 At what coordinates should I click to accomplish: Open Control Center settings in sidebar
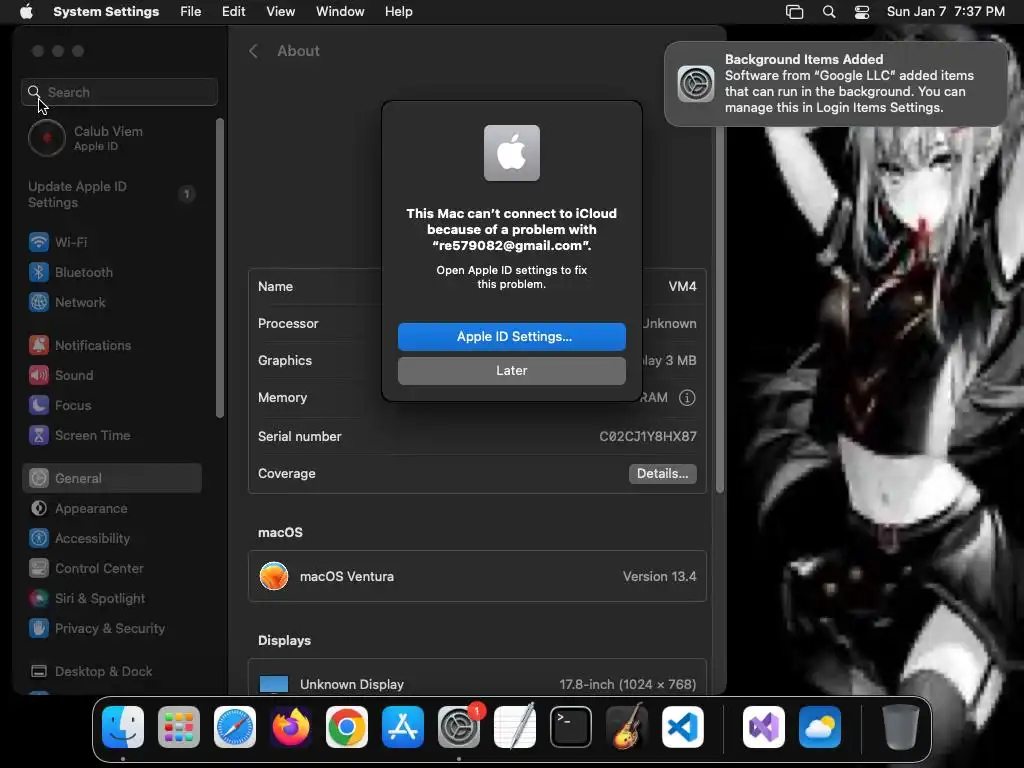112,568
